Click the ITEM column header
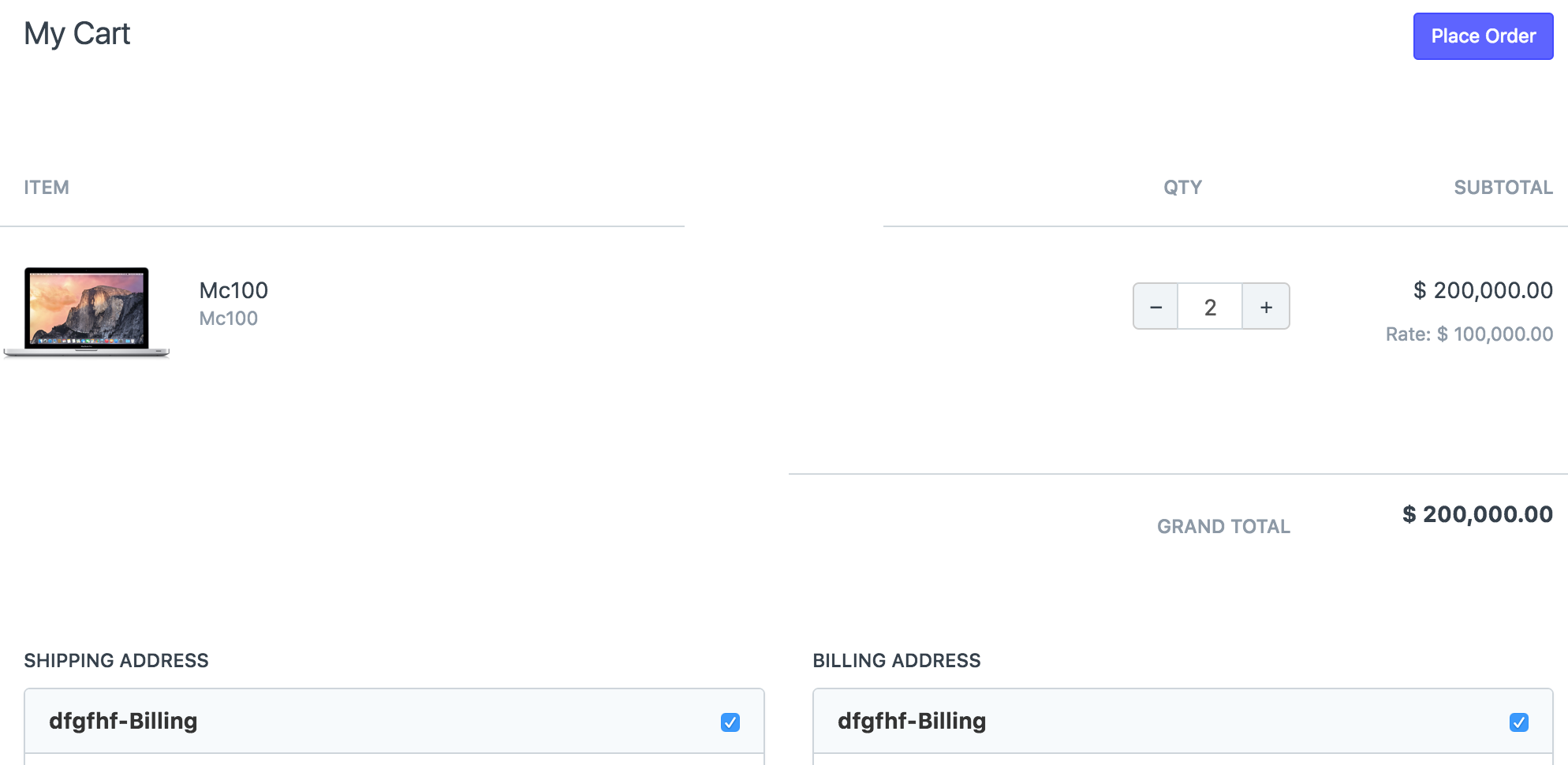 pos(47,188)
